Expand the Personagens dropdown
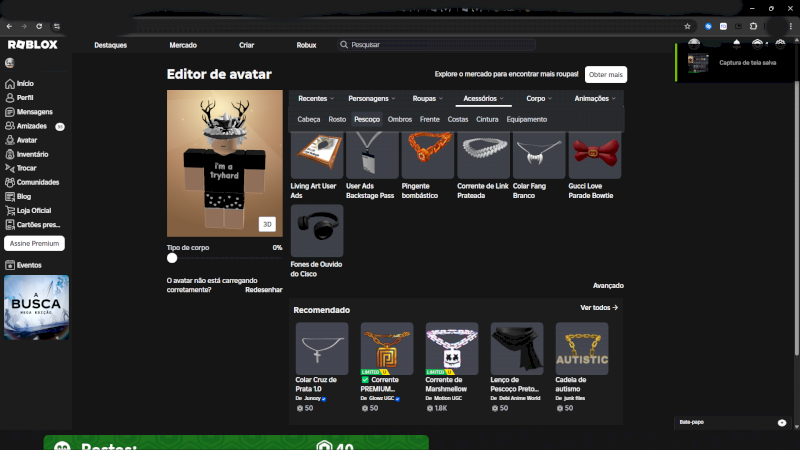 tap(371, 98)
